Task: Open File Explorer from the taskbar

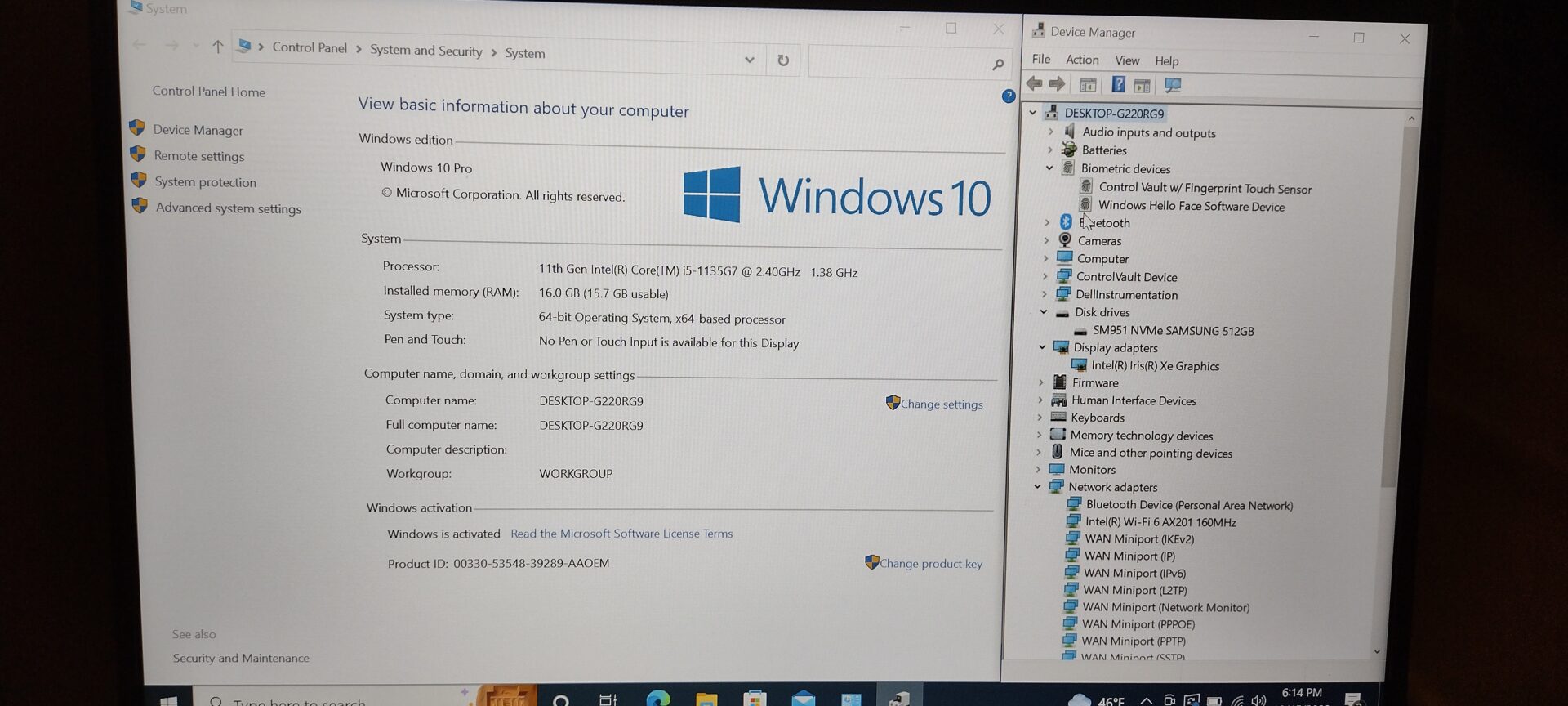Action: click(706, 699)
